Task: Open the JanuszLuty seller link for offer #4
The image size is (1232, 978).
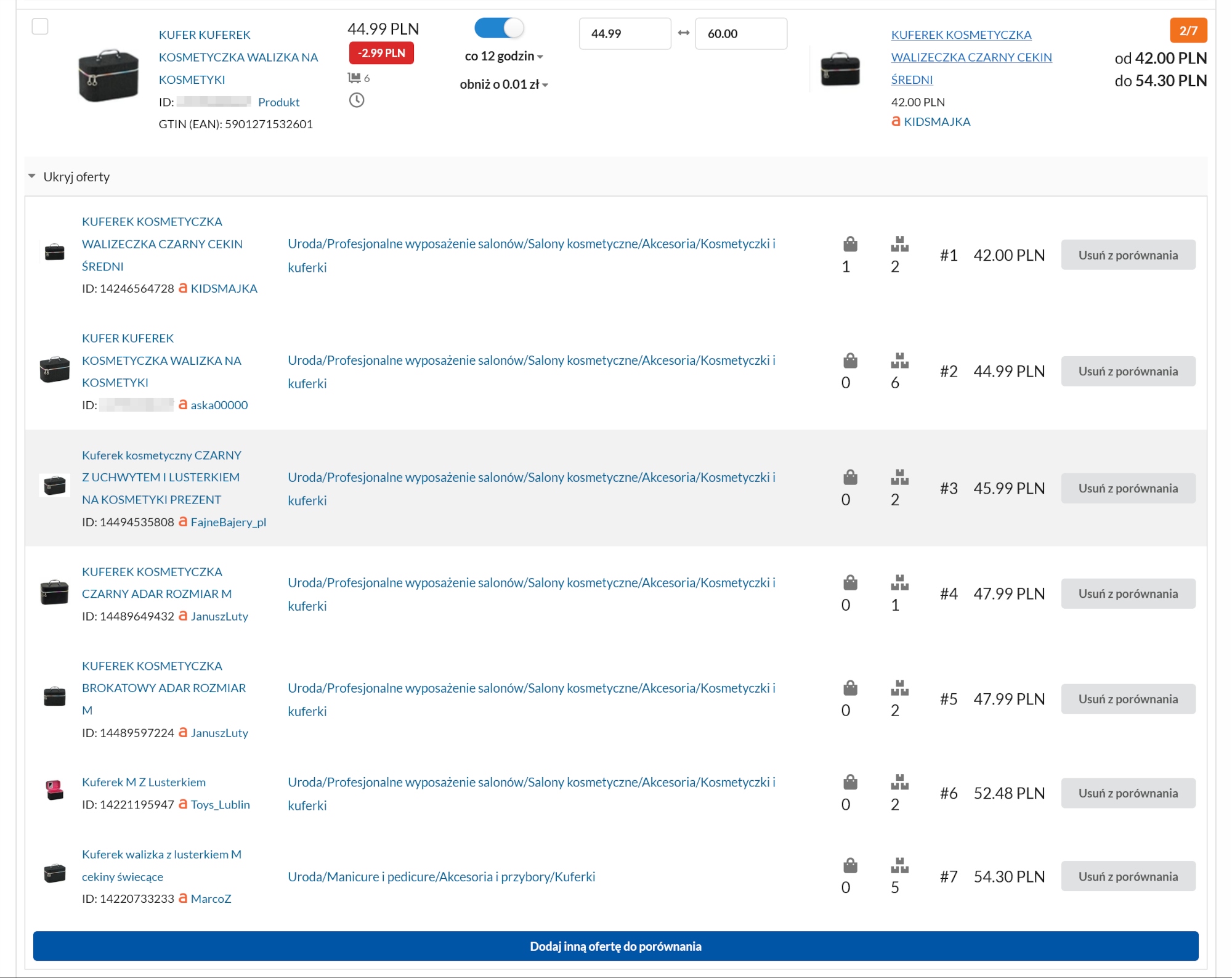Action: [x=219, y=616]
